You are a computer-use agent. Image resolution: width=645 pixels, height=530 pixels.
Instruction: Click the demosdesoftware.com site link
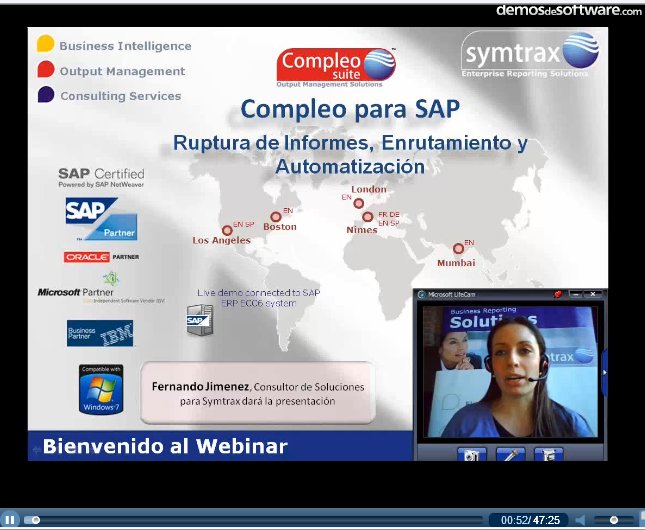click(569, 10)
